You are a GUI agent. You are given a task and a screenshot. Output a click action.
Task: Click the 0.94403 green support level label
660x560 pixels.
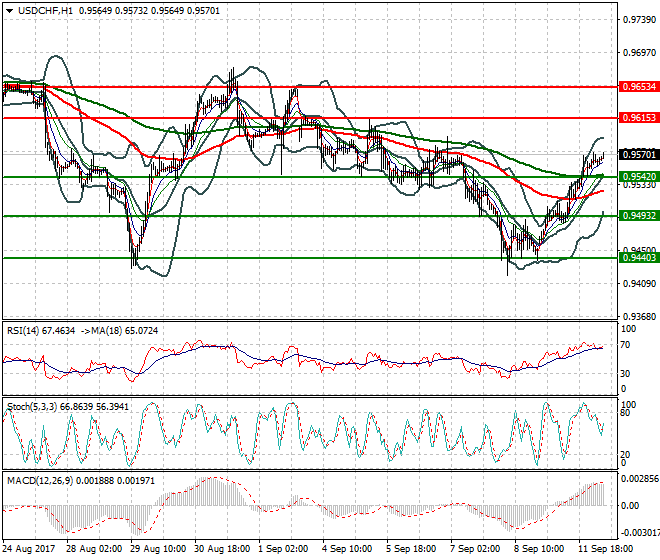point(639,257)
